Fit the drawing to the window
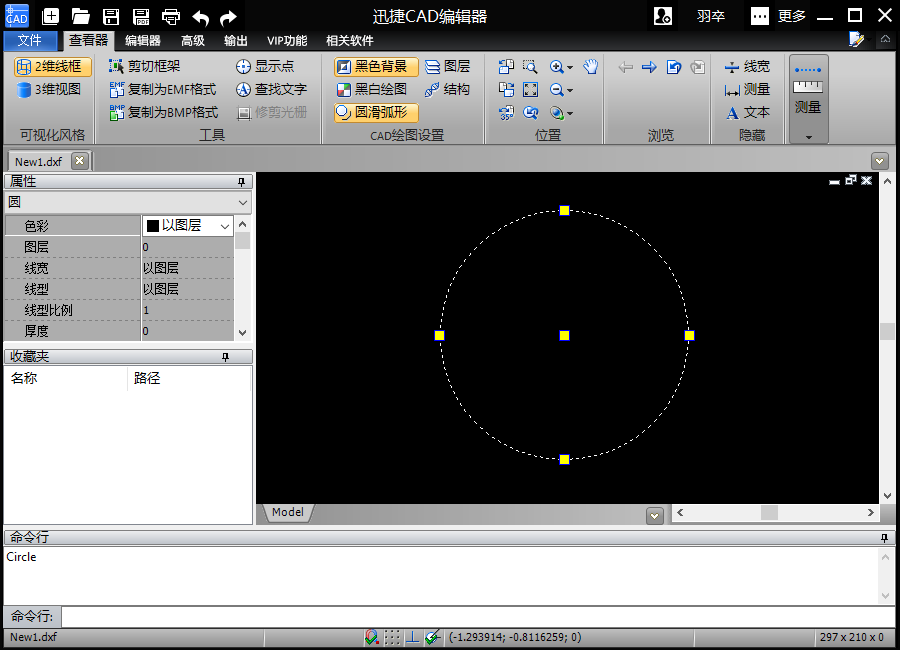 (x=530, y=90)
